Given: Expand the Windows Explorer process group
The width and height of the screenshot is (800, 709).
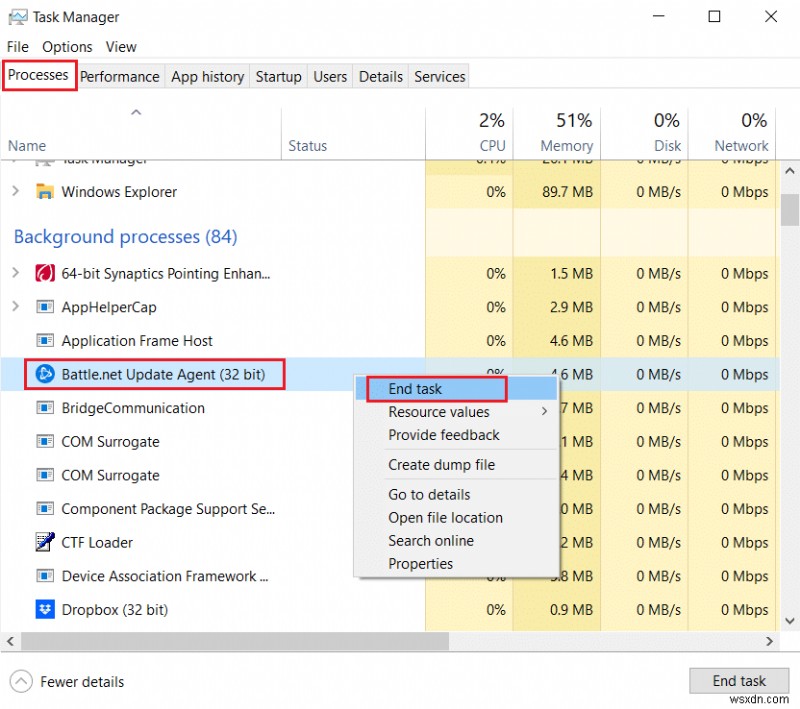Looking at the screenshot, I should [15, 192].
